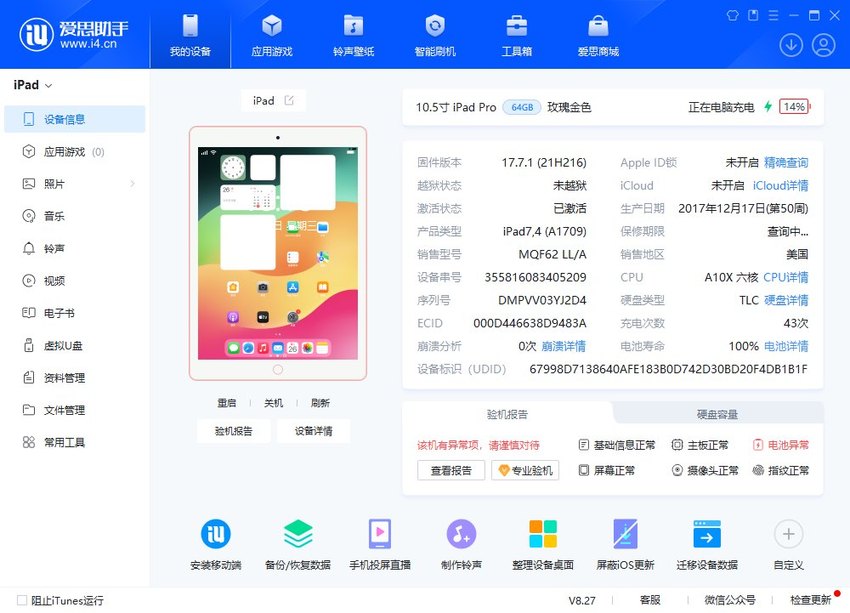The image size is (850, 613).
Task: Click the download manager arrow icon
Action: pyautogui.click(x=791, y=45)
